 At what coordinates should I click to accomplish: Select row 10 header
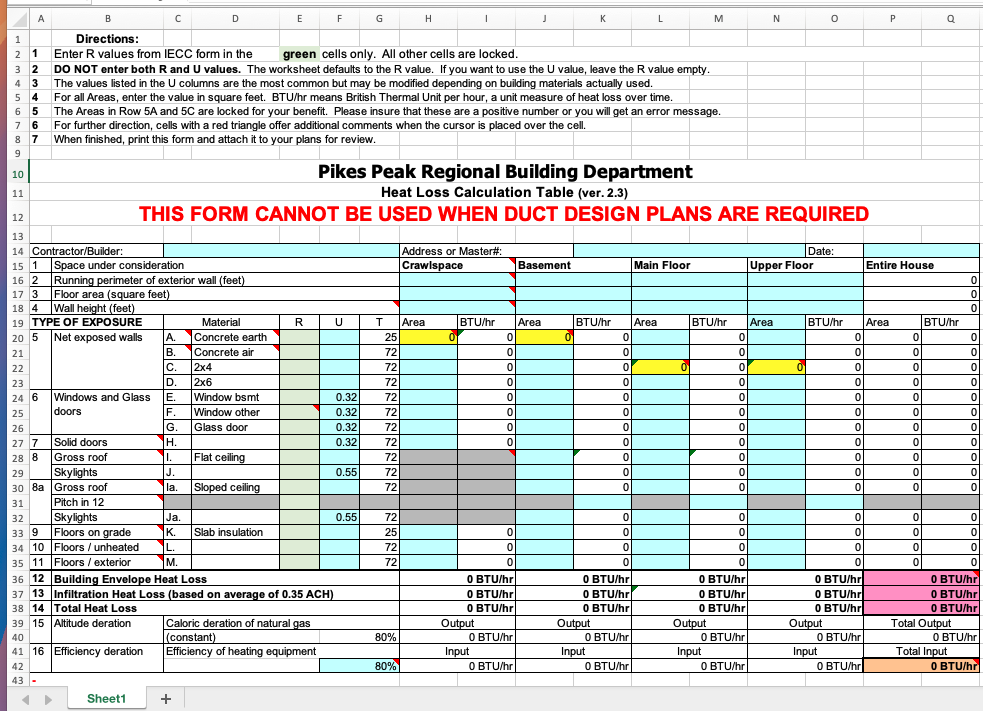point(18,174)
